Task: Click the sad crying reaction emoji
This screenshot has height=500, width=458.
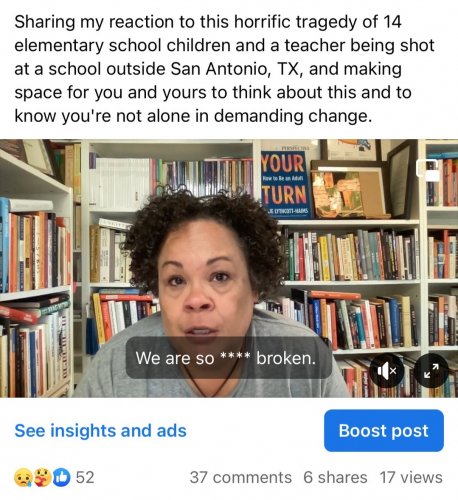Action: point(23,477)
